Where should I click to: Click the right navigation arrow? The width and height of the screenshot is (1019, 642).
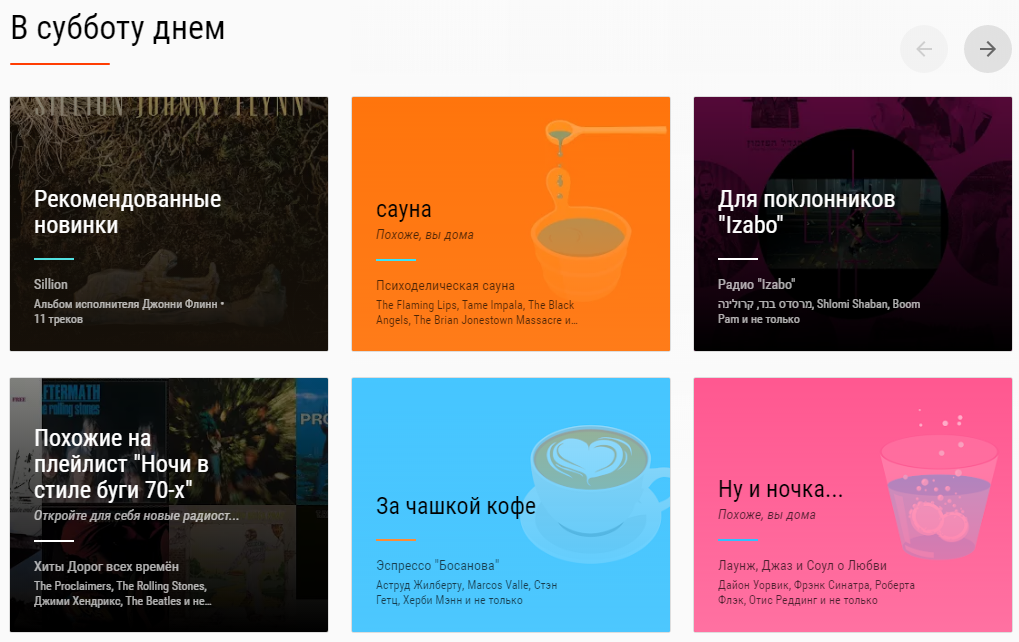click(986, 48)
